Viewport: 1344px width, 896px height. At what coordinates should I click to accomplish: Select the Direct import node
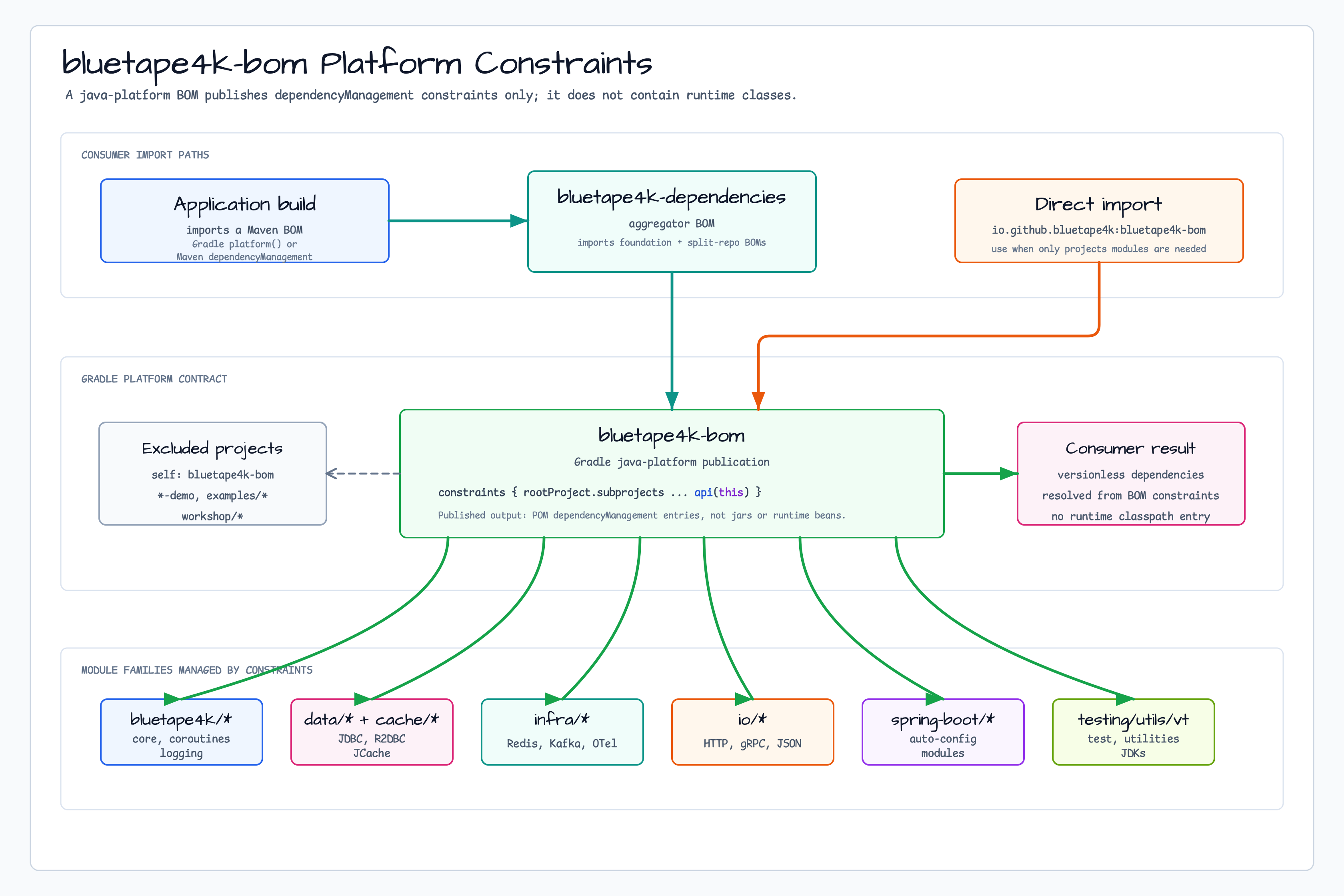point(1099,220)
